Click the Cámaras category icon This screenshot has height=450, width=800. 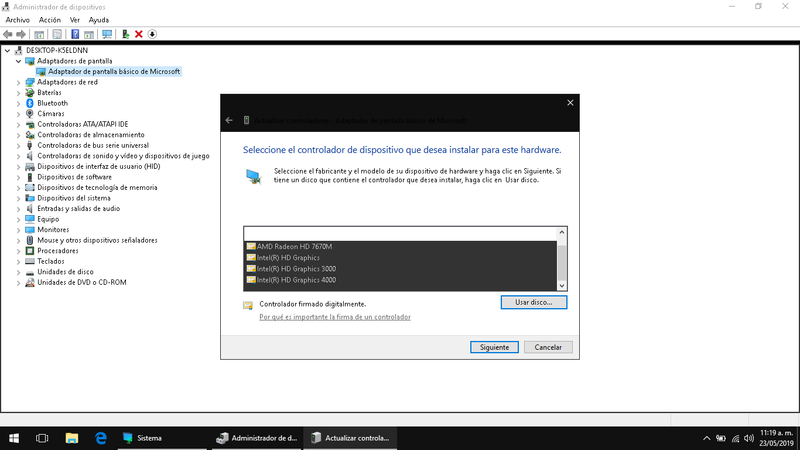pyautogui.click(x=30, y=114)
